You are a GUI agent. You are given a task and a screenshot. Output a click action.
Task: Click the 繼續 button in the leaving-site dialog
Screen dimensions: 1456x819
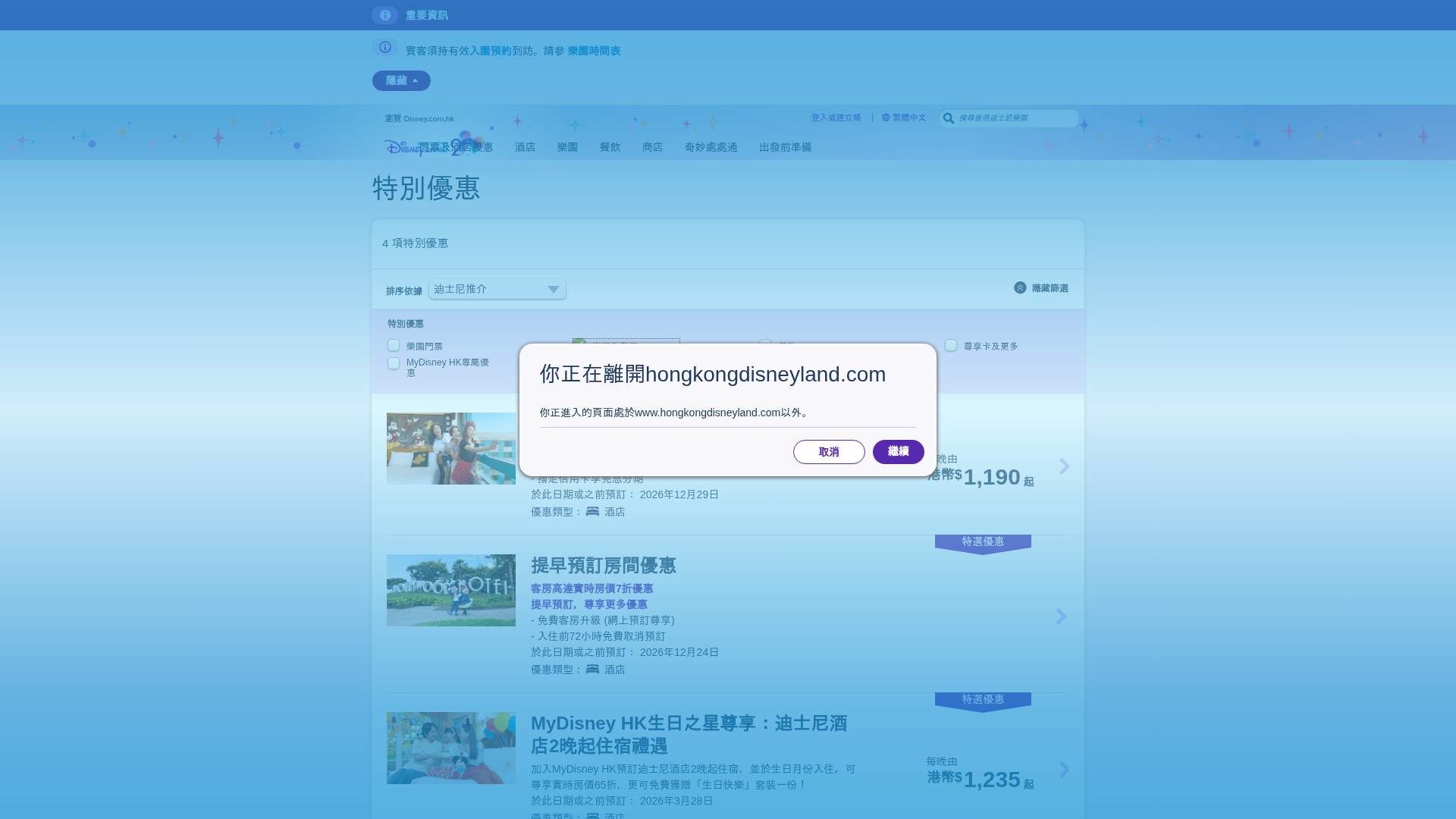(898, 452)
